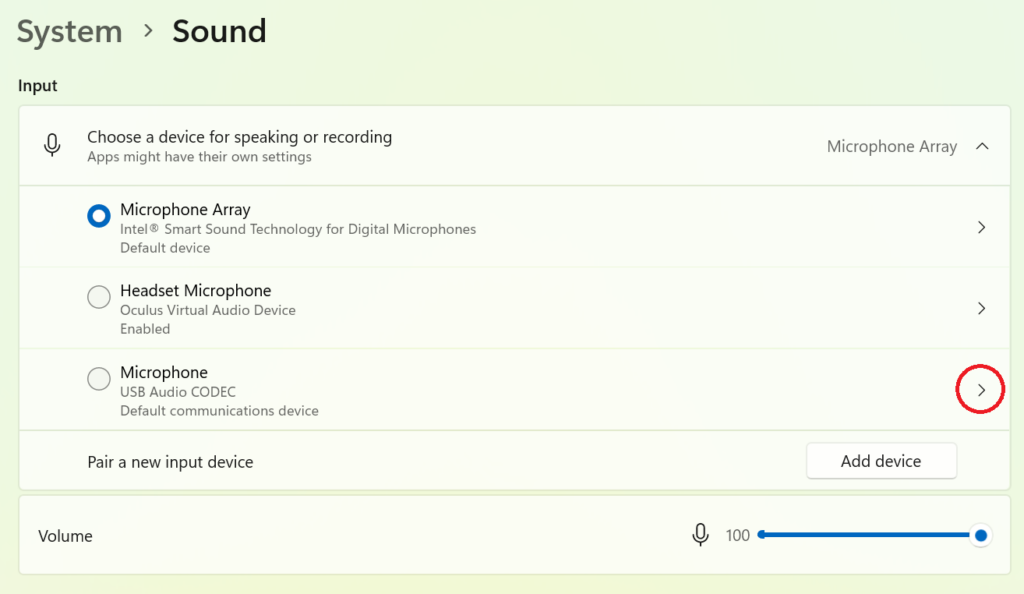The height and width of the screenshot is (594, 1024).
Task: Click the Choose a device for speaking header
Action: click(239, 137)
